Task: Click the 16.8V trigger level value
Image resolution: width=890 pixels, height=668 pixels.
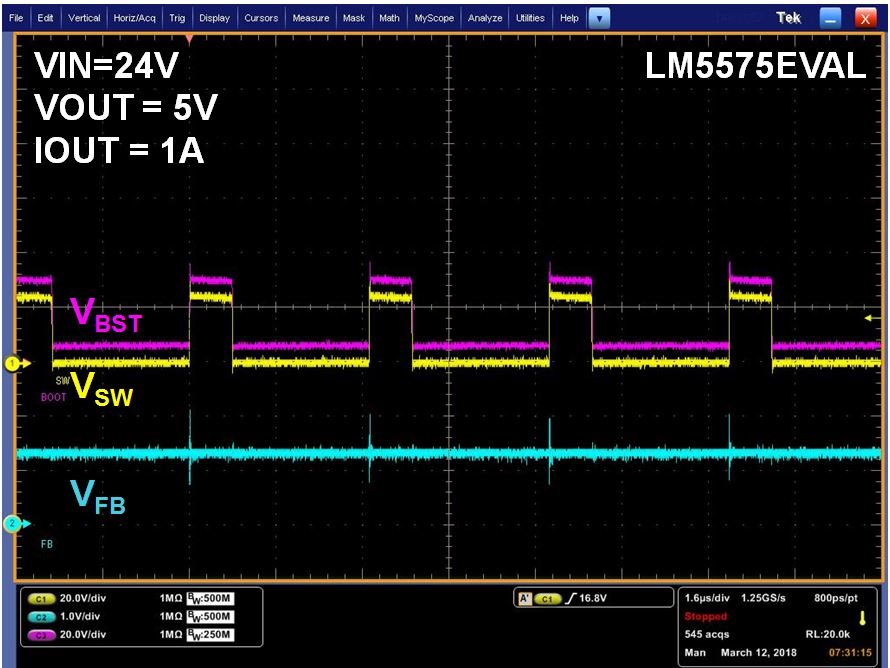Action: (593, 598)
